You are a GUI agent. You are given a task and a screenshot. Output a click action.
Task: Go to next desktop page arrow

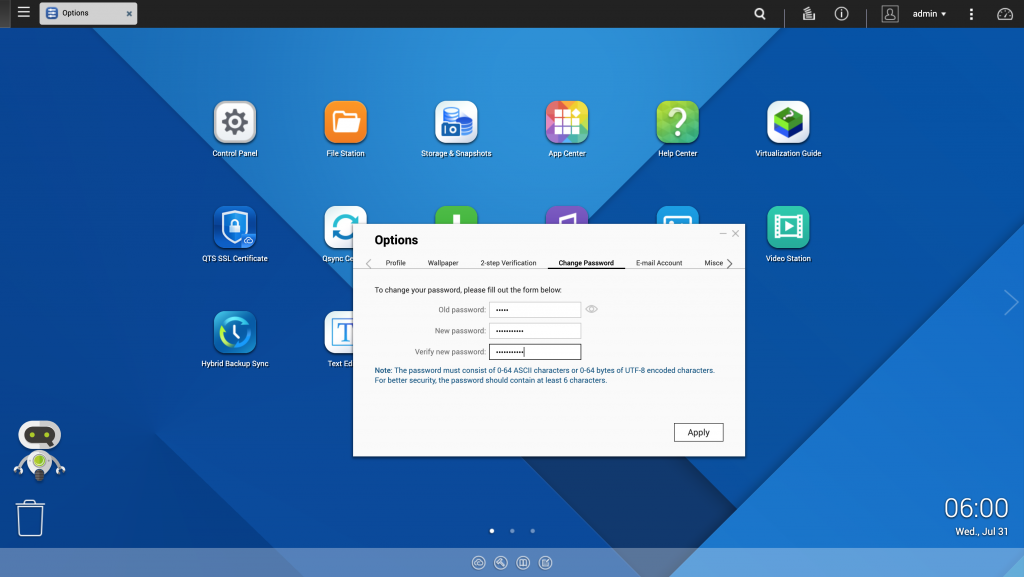pyautogui.click(x=1010, y=303)
